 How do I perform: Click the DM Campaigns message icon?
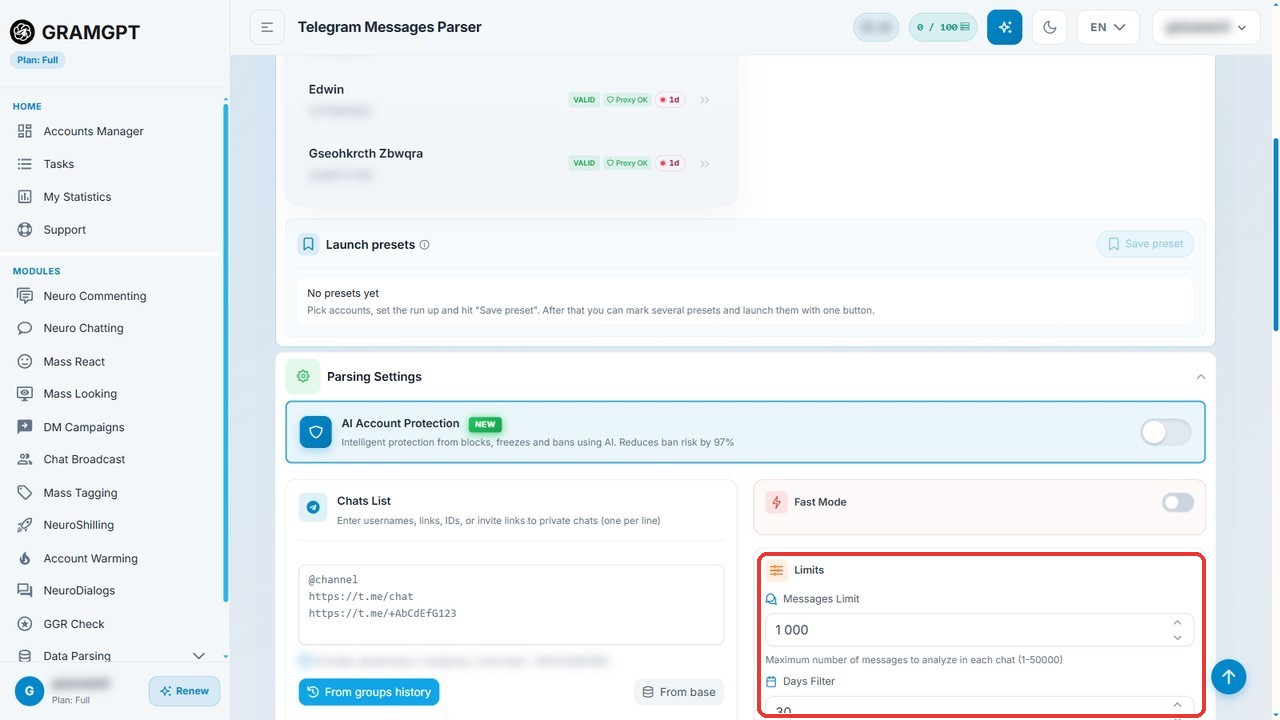tap(25, 427)
